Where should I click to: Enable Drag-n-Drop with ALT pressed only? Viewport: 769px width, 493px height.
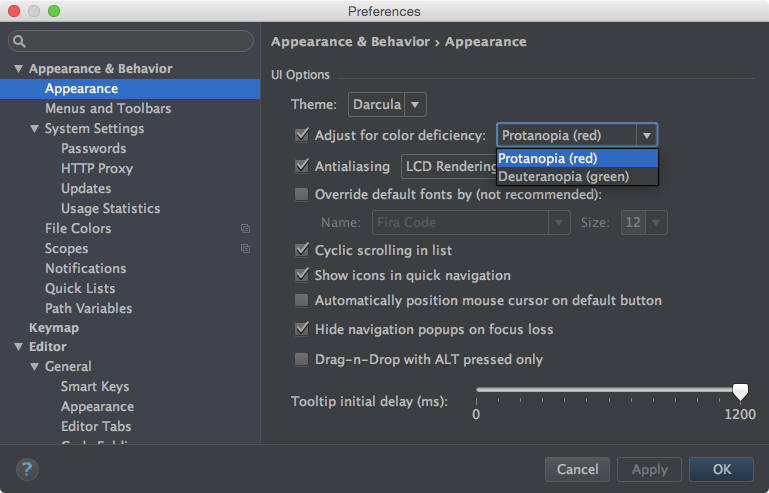pyautogui.click(x=302, y=359)
